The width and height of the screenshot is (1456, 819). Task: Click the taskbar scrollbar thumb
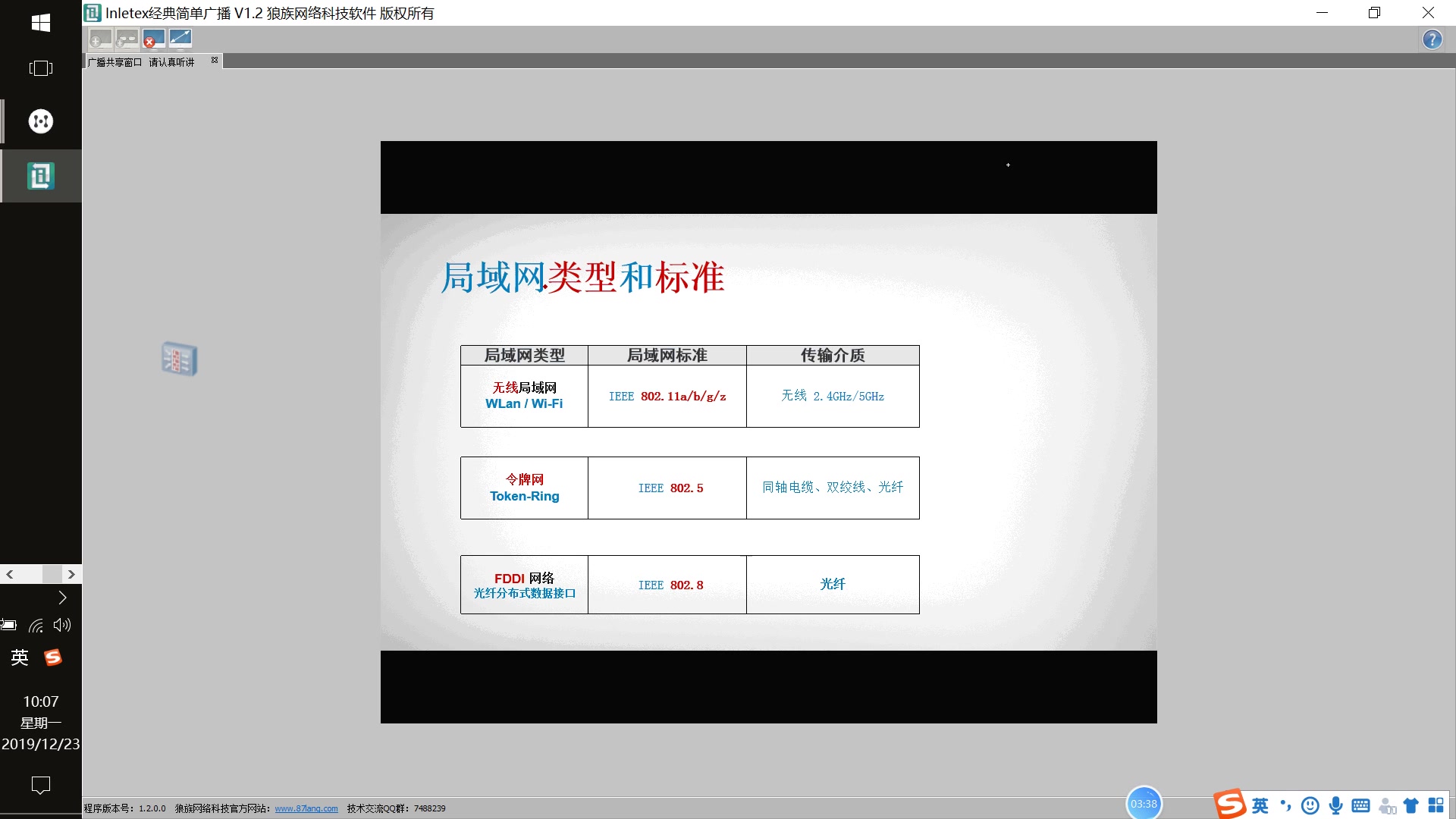pyautogui.click(x=52, y=575)
